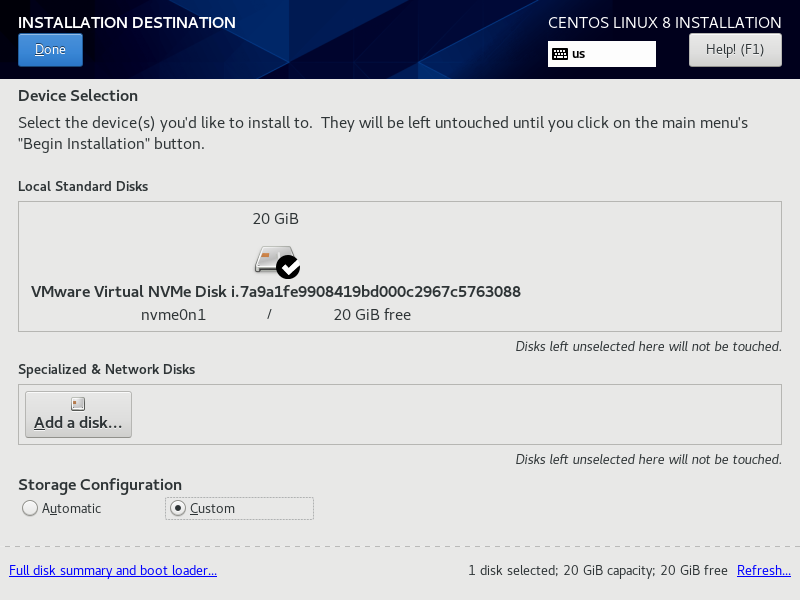Screen dimensions: 800x600
Task: Select the Automatic storage configuration radio
Action: 30,508
